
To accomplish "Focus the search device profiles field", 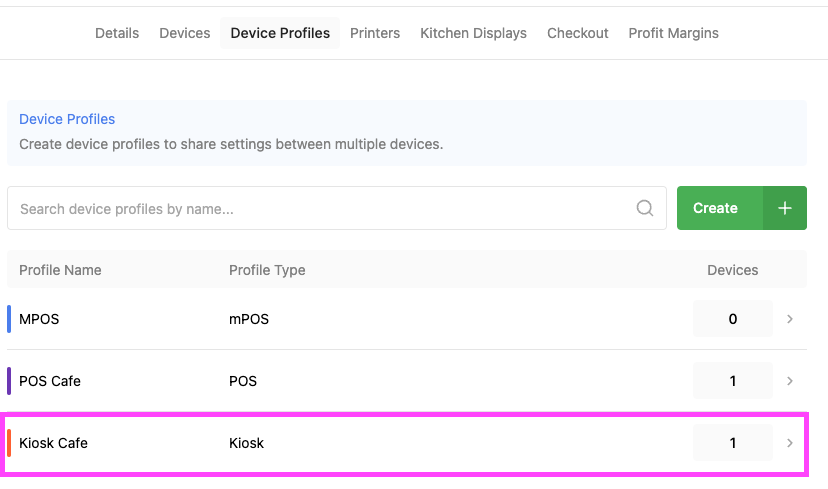I will (x=320, y=209).
